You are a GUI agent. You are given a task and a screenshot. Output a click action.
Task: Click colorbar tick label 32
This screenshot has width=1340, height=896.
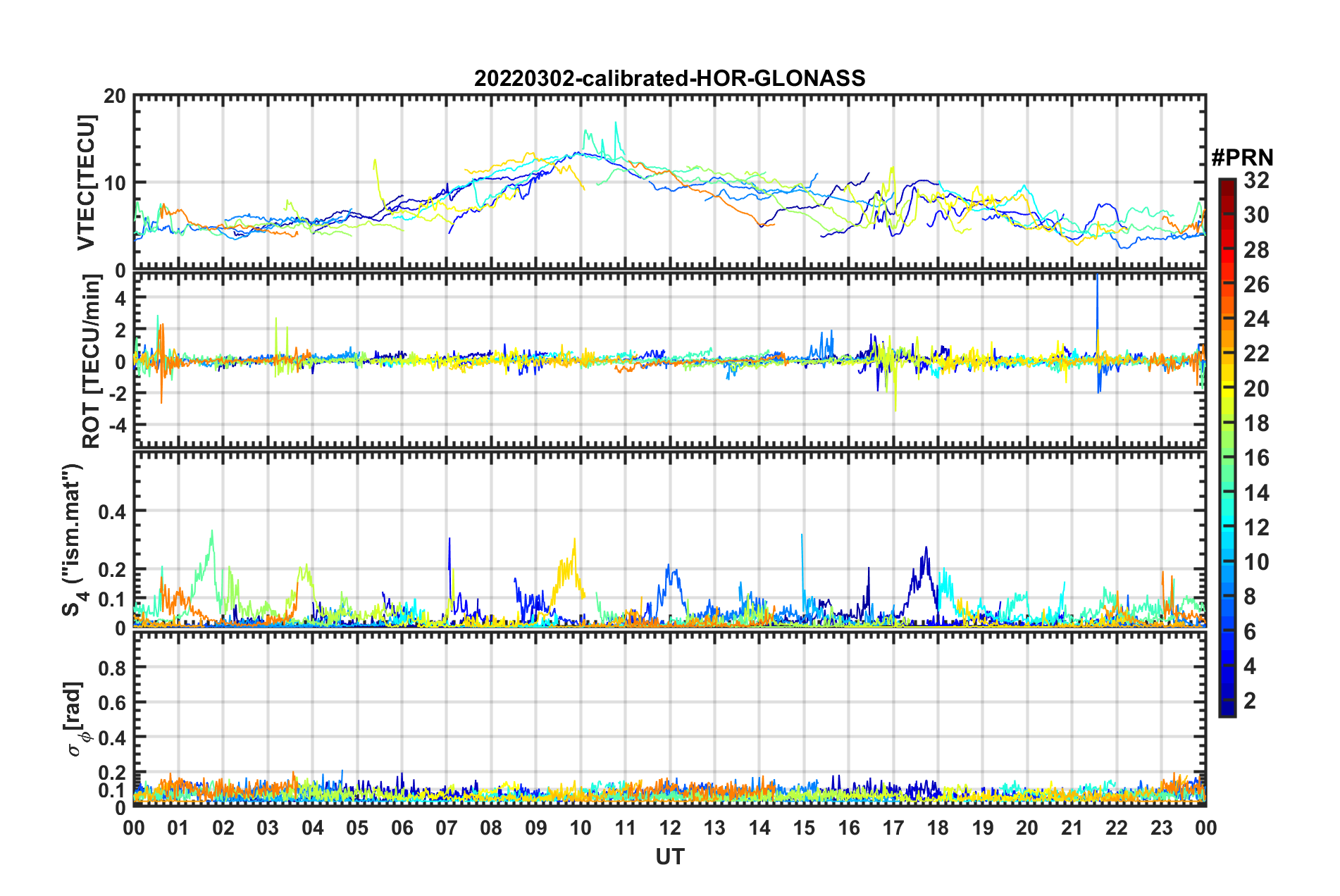click(x=1256, y=180)
